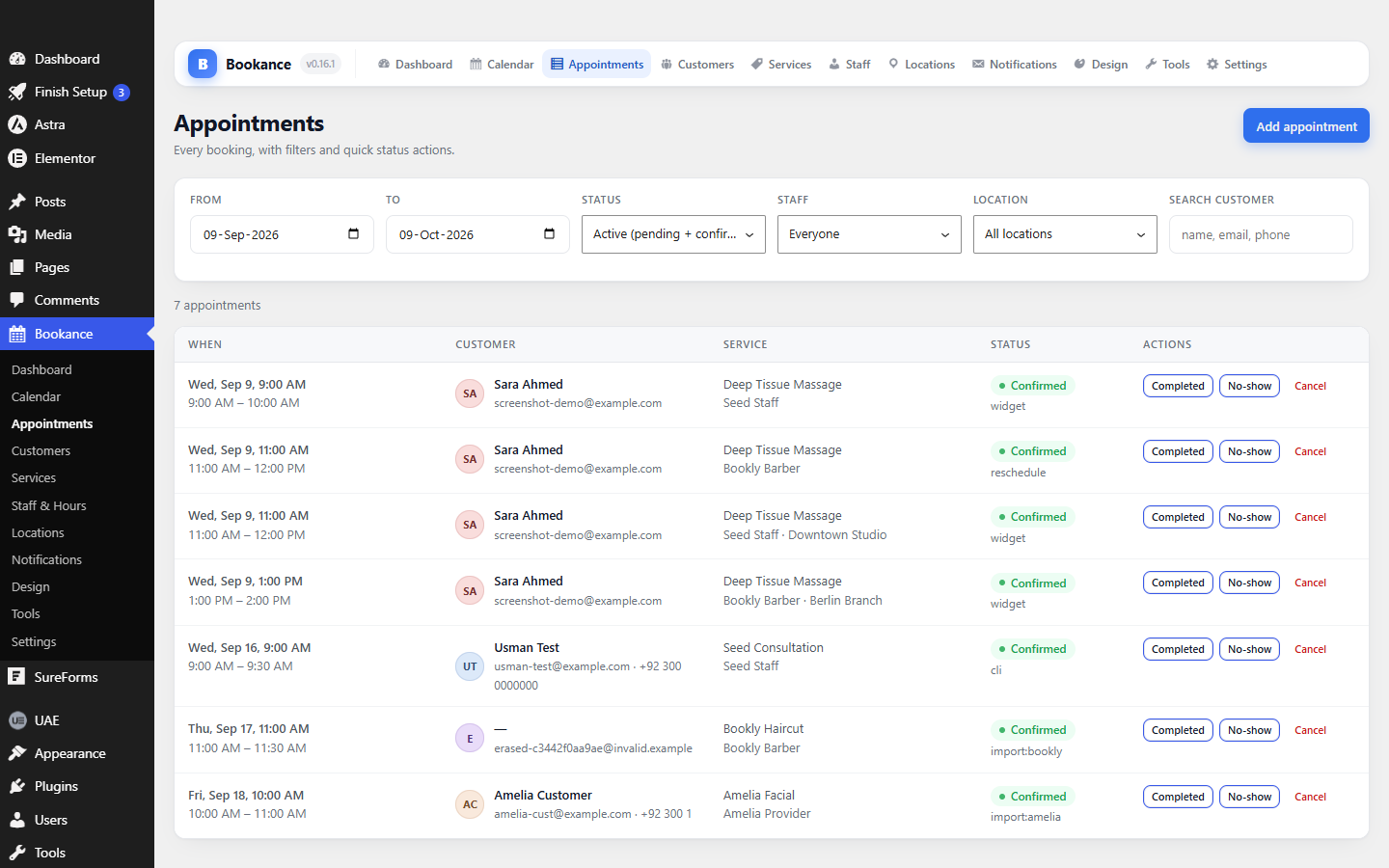Viewport: 1389px width, 868px height.
Task: Mark Usman Test appointment as No-show
Action: pyautogui.click(x=1249, y=649)
